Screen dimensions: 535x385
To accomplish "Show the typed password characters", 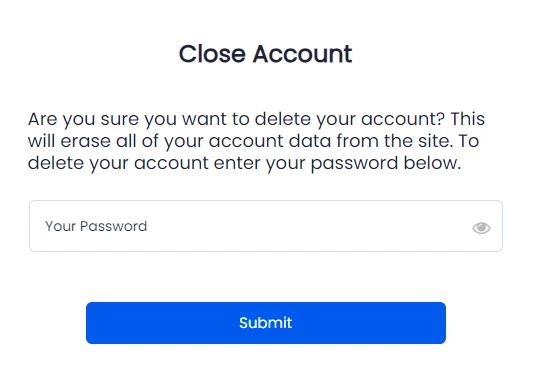I will coord(481,228).
